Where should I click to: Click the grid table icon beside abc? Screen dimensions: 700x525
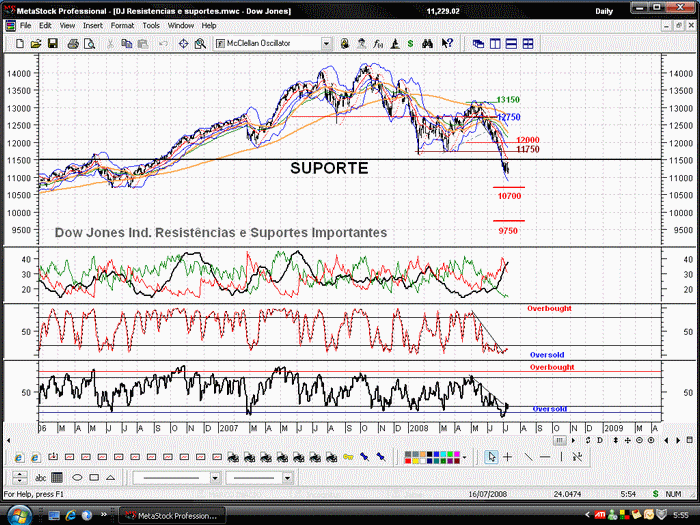57,478
